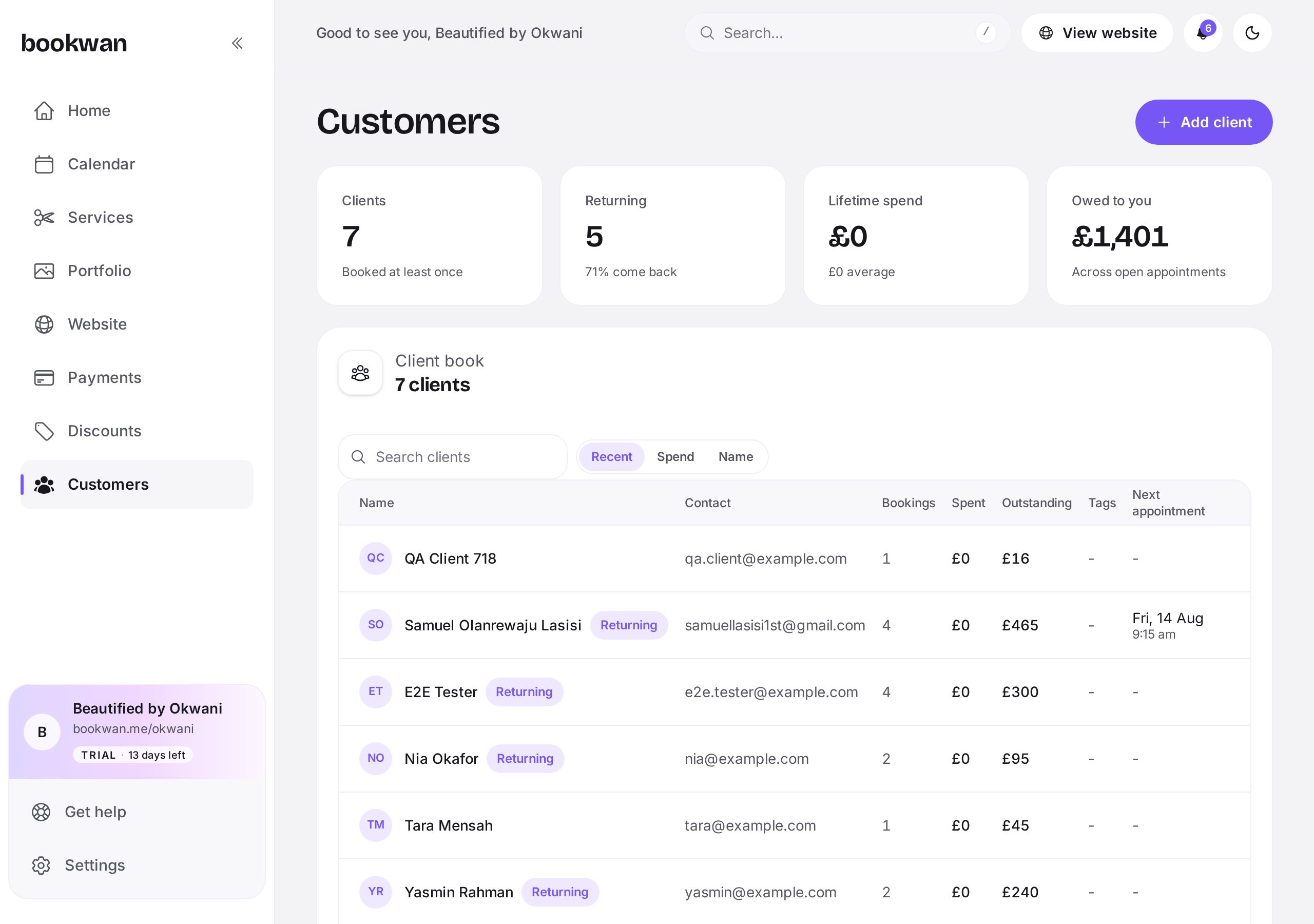Click the View website button
The image size is (1314, 924).
point(1097,33)
